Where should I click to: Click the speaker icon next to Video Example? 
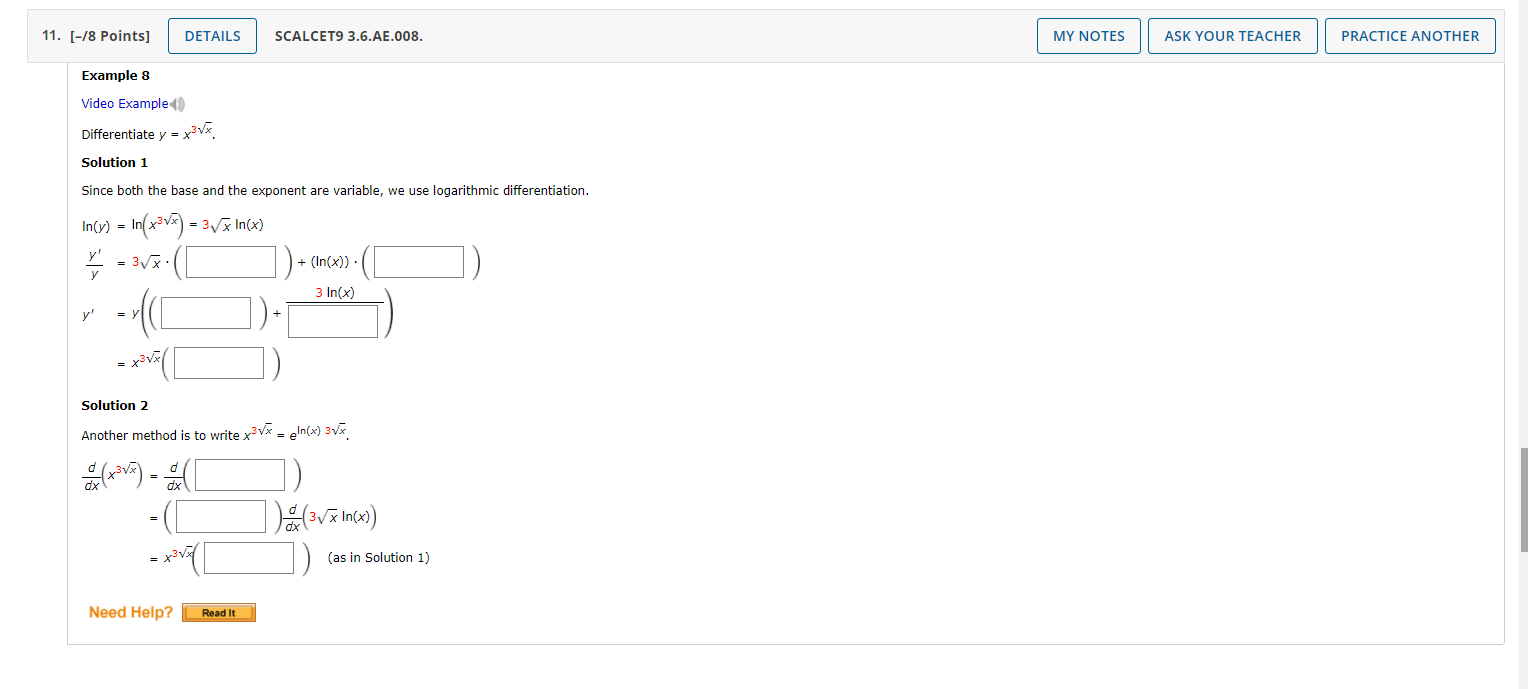click(176, 103)
